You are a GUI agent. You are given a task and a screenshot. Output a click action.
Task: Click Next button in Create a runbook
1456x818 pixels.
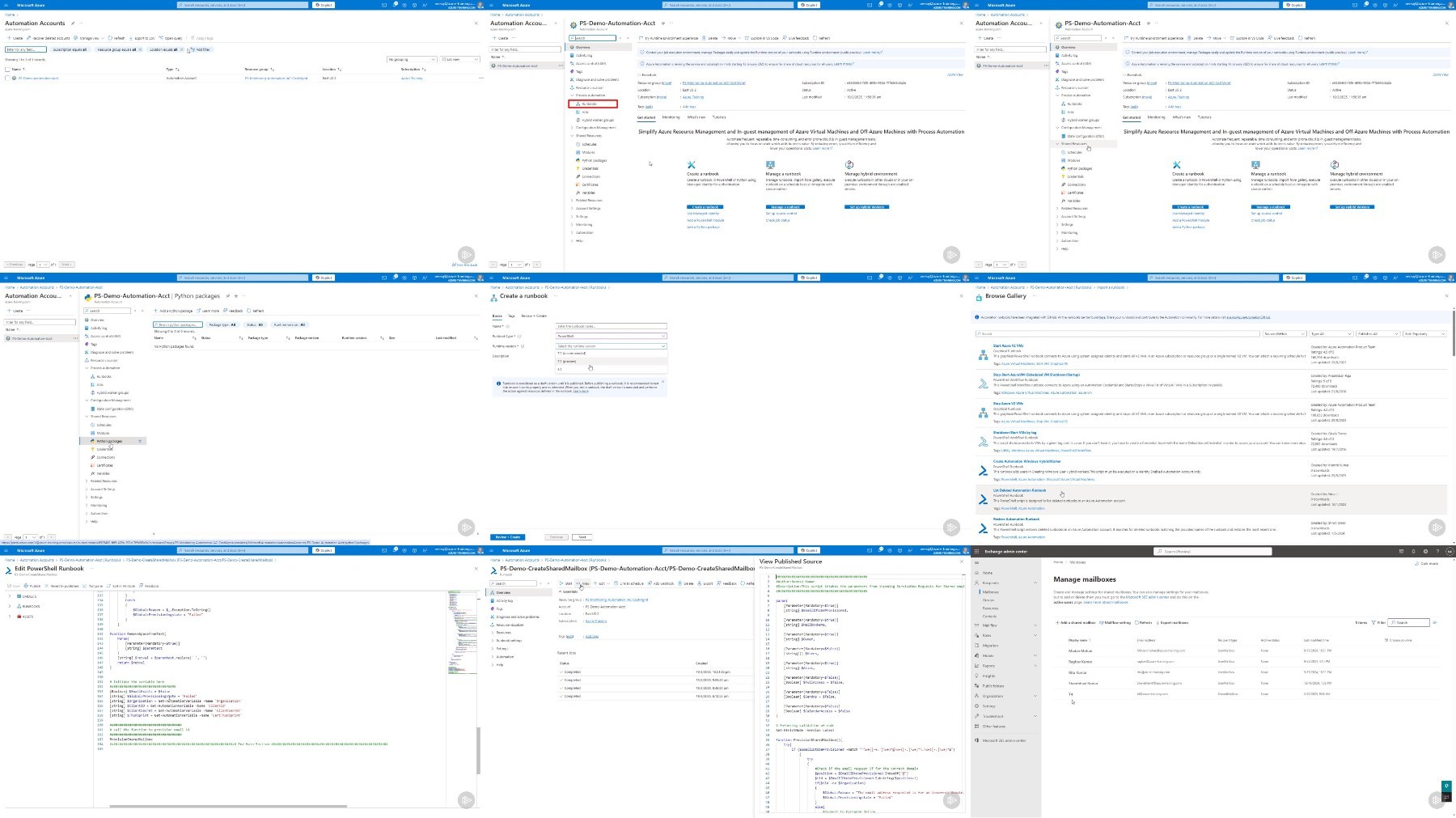[x=582, y=537]
